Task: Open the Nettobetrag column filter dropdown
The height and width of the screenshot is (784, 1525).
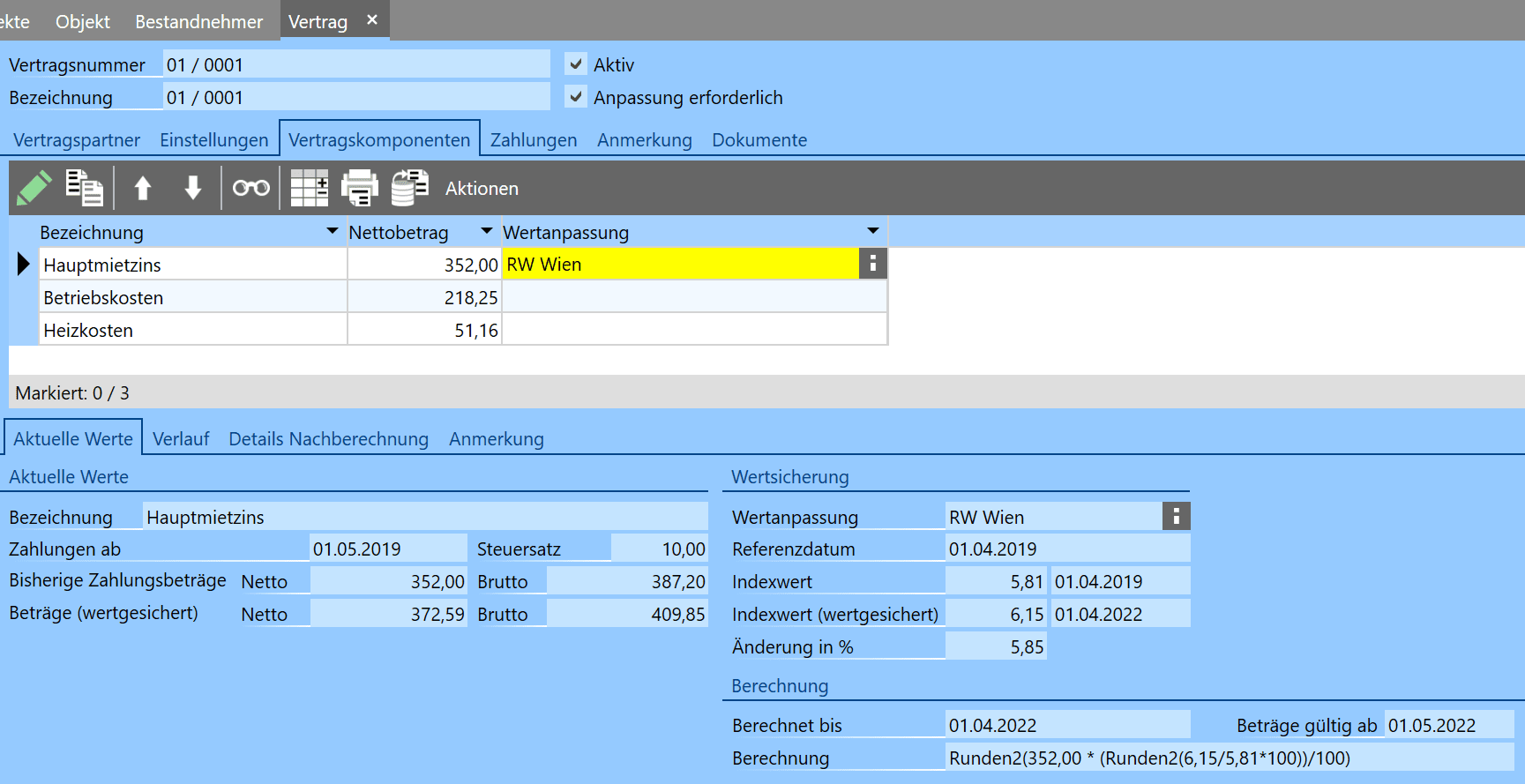Action: [x=486, y=232]
